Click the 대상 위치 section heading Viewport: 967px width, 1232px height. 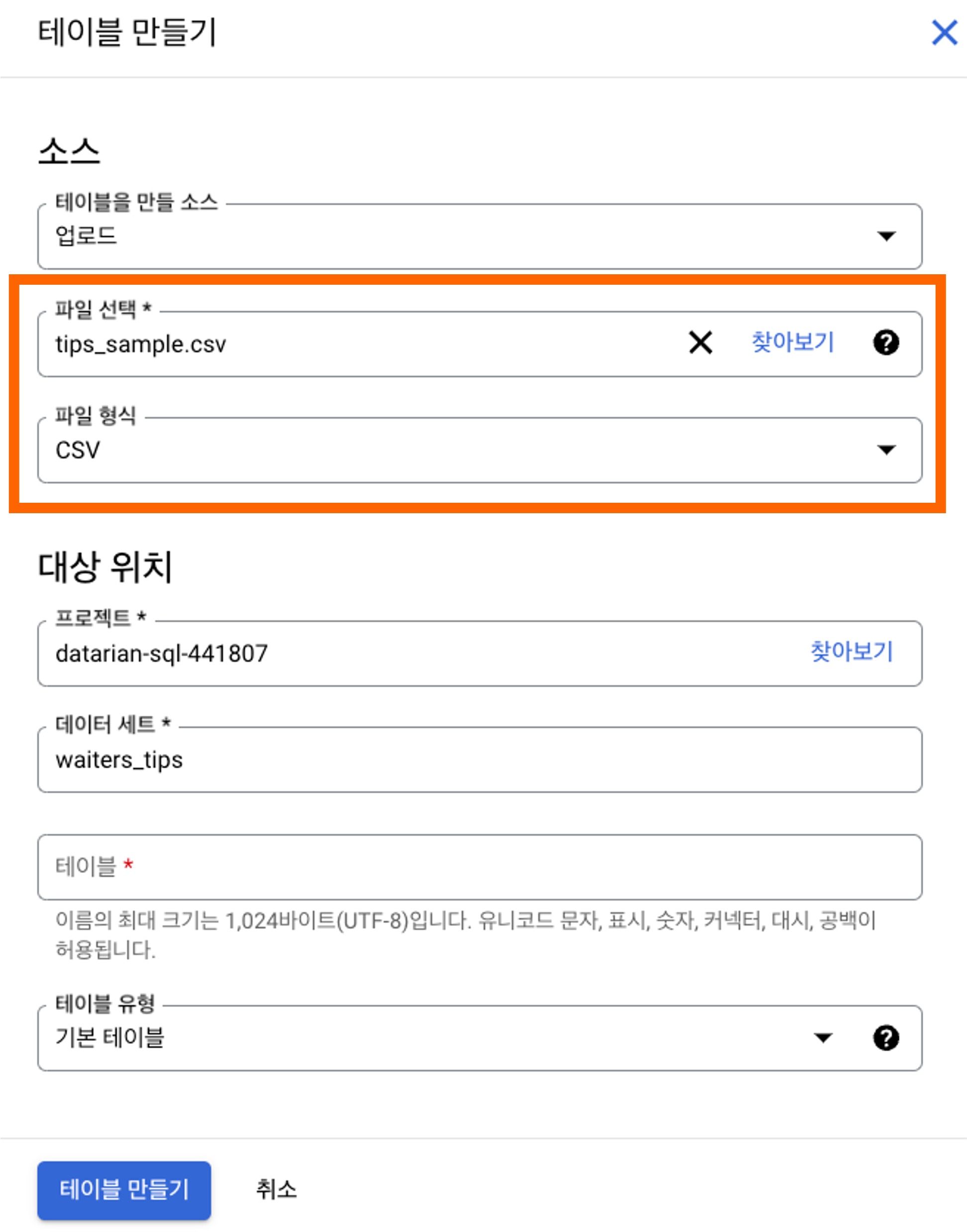[105, 567]
